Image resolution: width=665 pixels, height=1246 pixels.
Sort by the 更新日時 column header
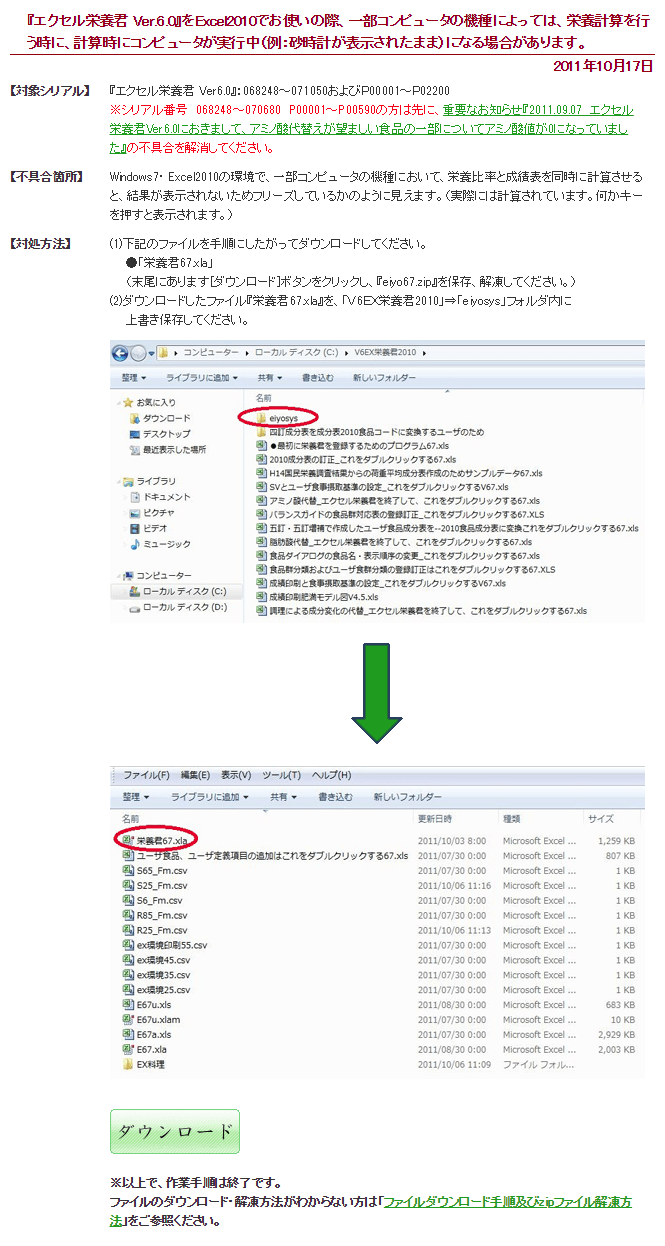(435, 819)
